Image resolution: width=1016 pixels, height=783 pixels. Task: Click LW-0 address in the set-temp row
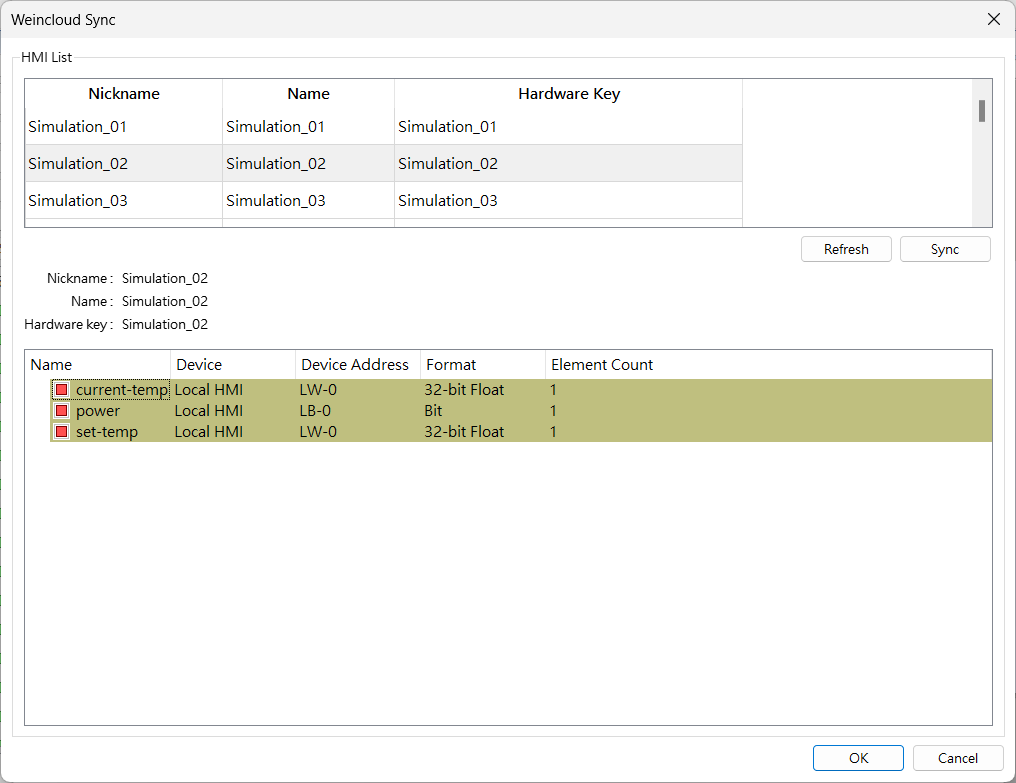coord(318,432)
